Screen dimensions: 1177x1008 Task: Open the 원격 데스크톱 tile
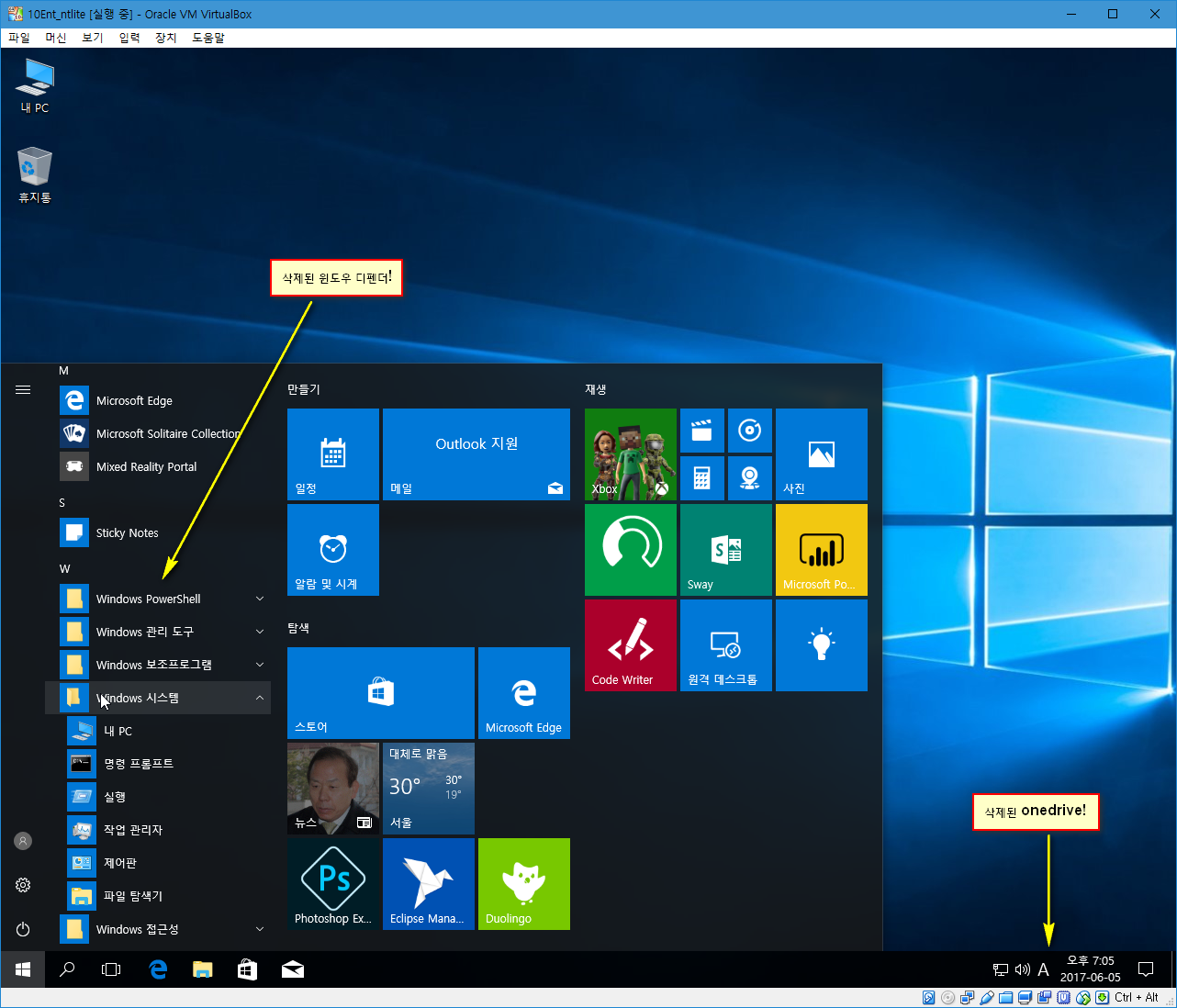(725, 645)
